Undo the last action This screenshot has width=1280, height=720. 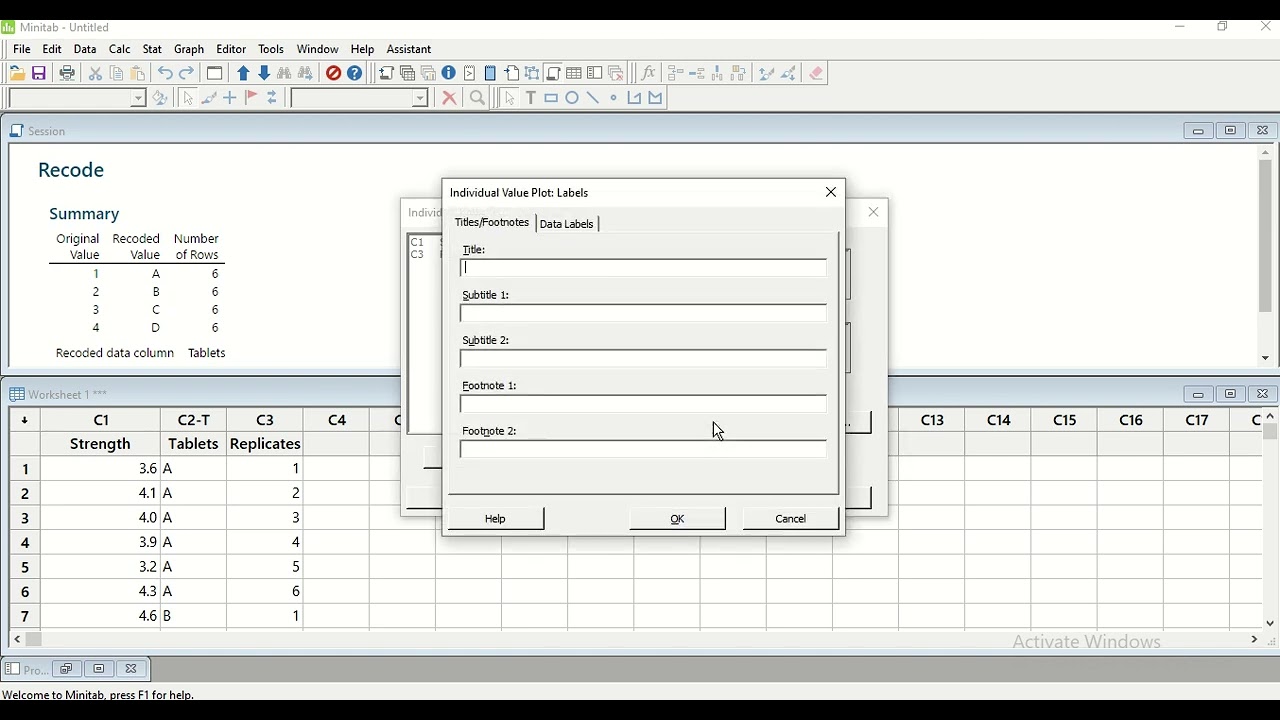click(x=165, y=73)
